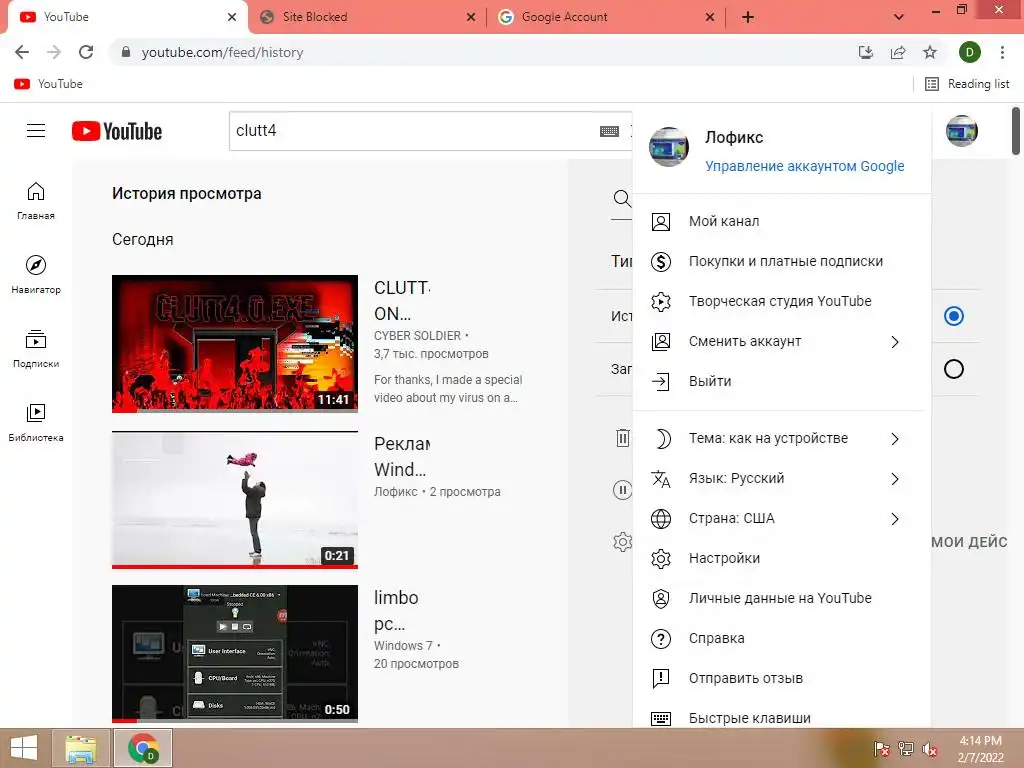The width and height of the screenshot is (1024, 768).
Task: Click the Chrome profile D icon
Action: [x=969, y=52]
